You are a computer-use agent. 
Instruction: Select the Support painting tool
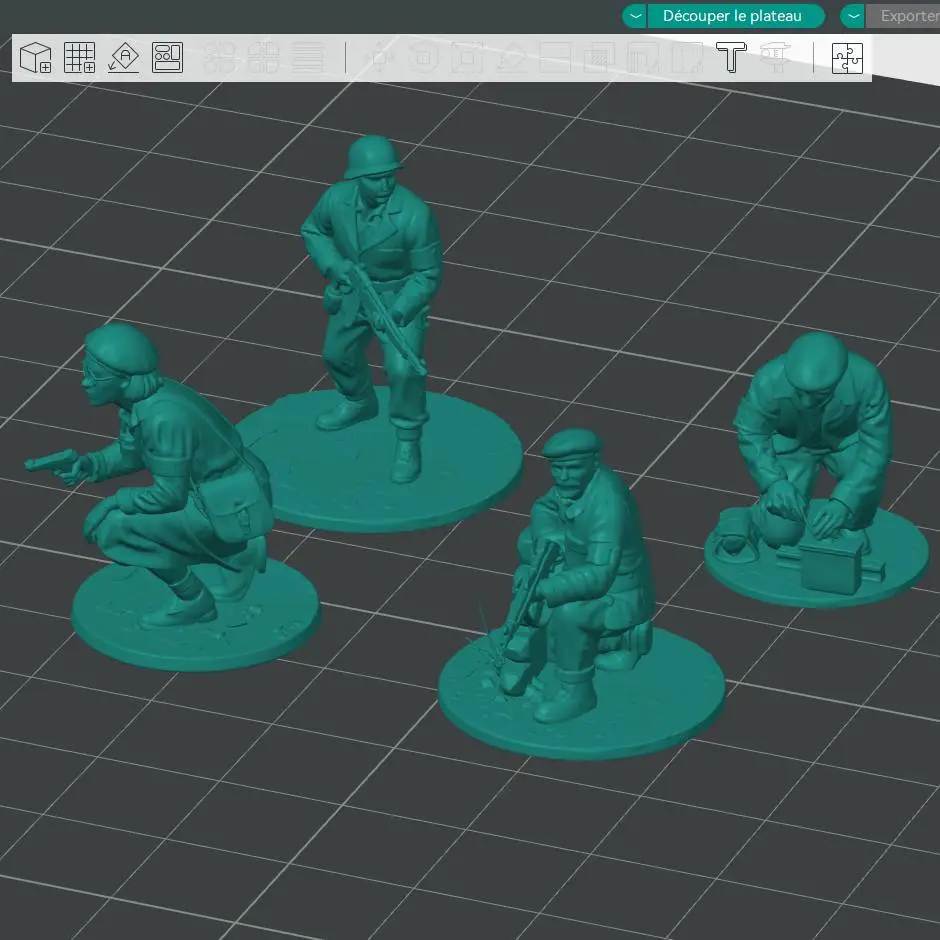[643, 58]
